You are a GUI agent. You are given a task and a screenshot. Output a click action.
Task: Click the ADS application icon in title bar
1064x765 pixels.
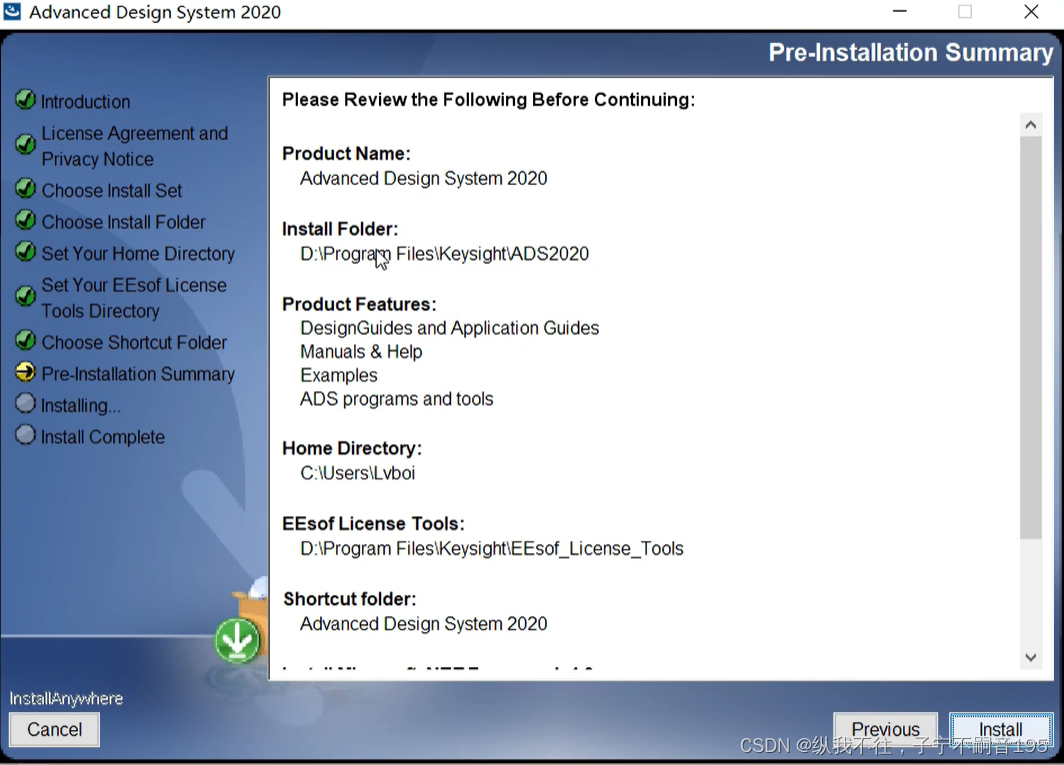pyautogui.click(x=12, y=12)
